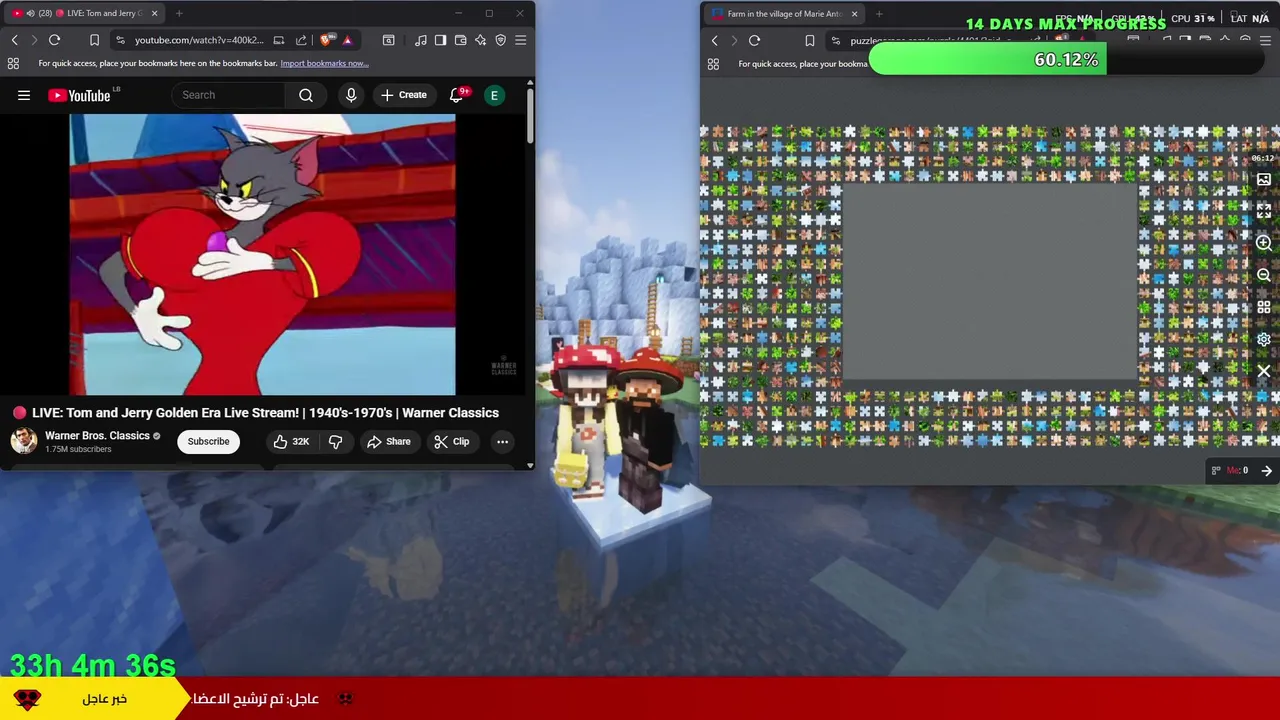This screenshot has height=720, width=1280.
Task: Reload the puzzle page
Action: point(755,41)
